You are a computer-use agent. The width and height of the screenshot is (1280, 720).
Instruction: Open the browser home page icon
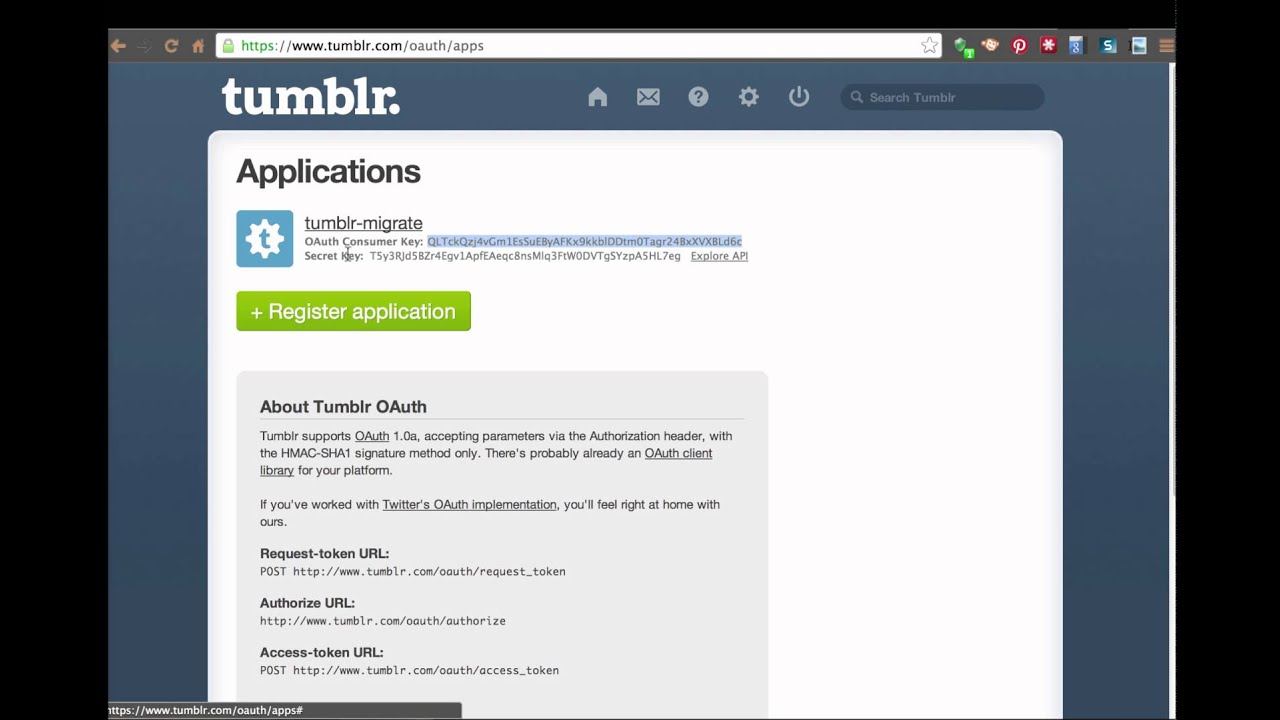point(198,46)
